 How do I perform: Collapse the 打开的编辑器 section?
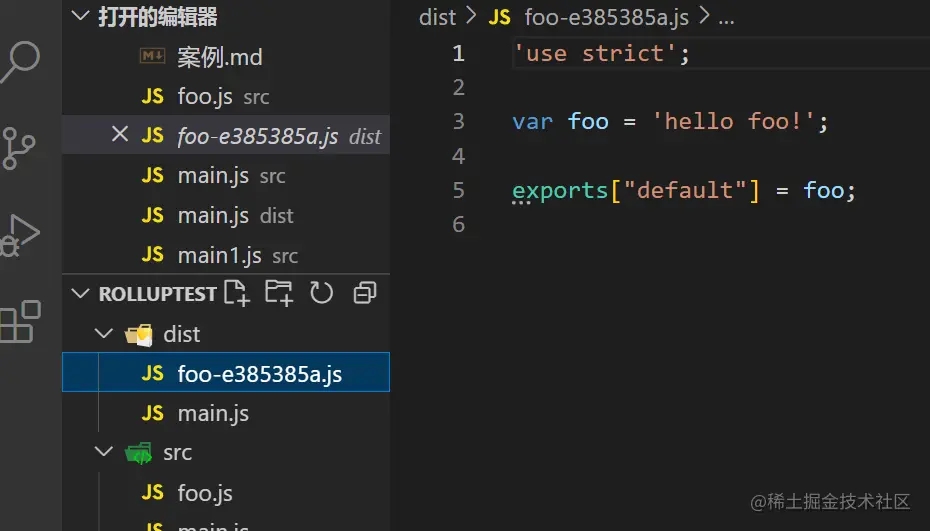(80, 15)
